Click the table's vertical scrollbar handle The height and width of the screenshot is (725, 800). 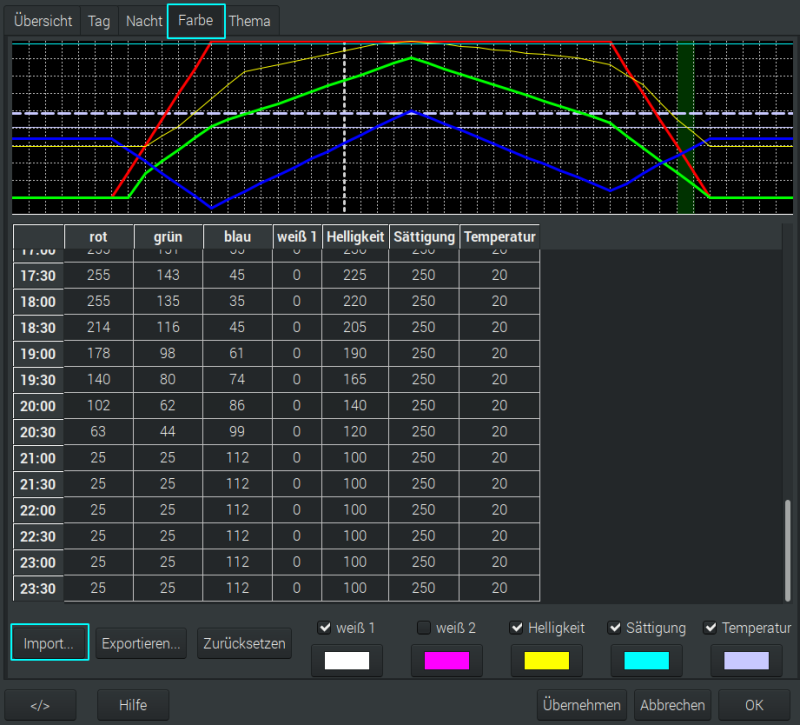[789, 548]
